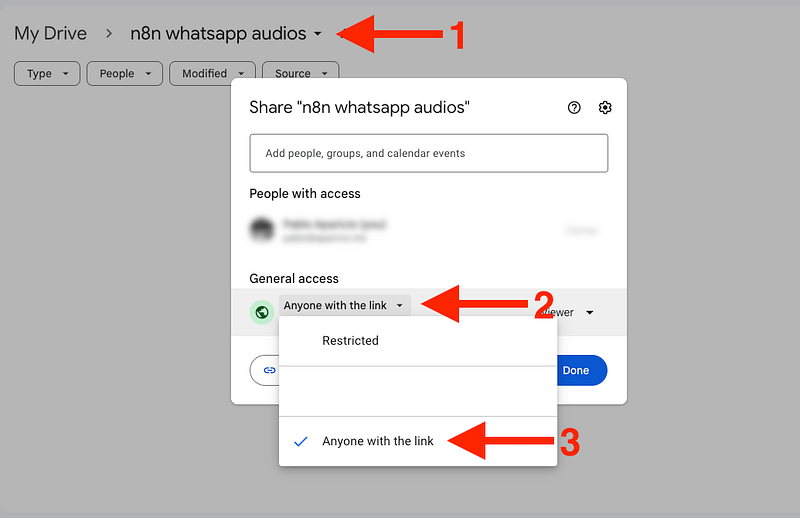The width and height of the screenshot is (800, 518).
Task: Go to My Drive breadcrumb
Action: click(x=50, y=34)
